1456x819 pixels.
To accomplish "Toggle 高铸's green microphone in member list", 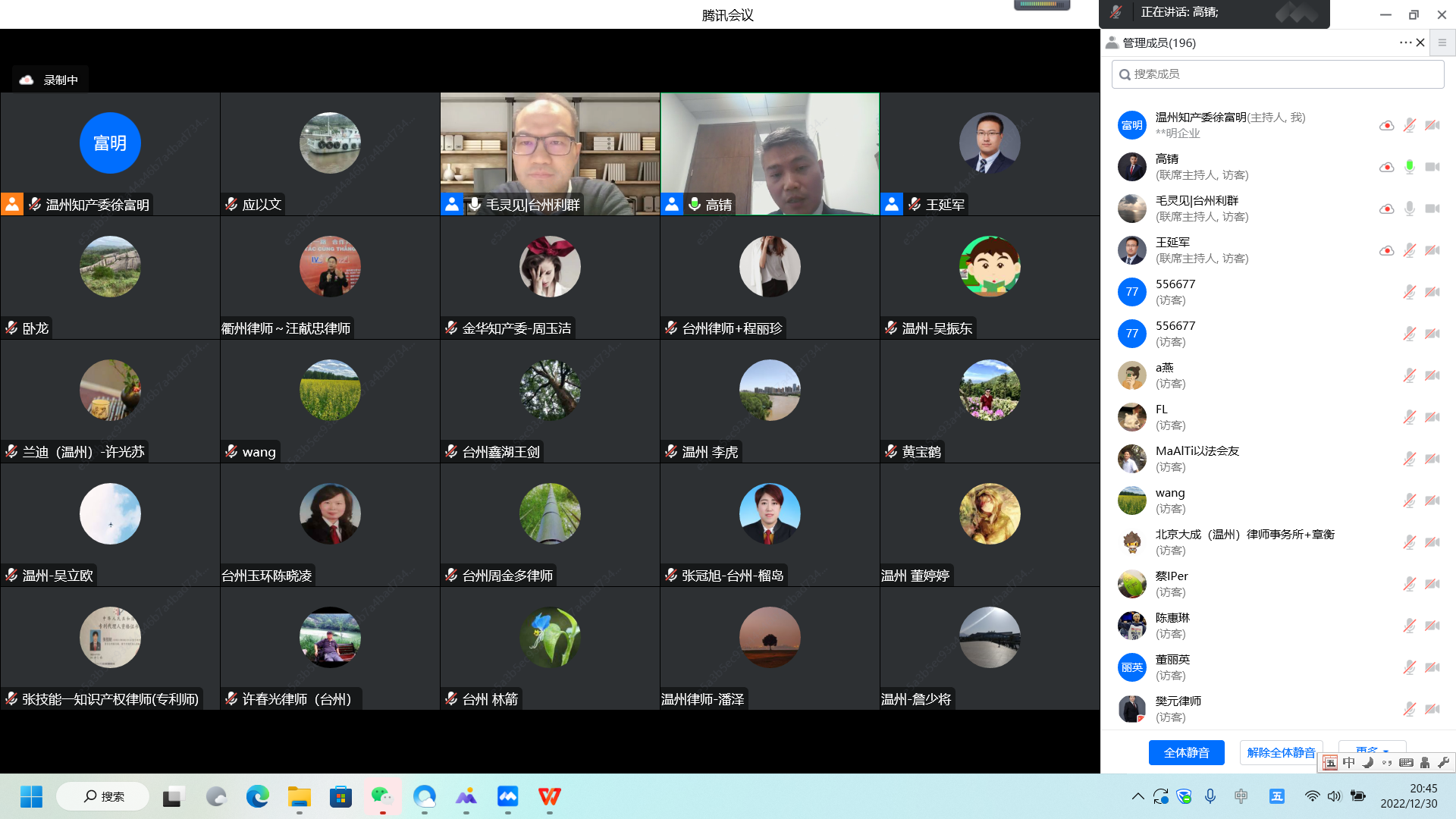I will click(1409, 167).
